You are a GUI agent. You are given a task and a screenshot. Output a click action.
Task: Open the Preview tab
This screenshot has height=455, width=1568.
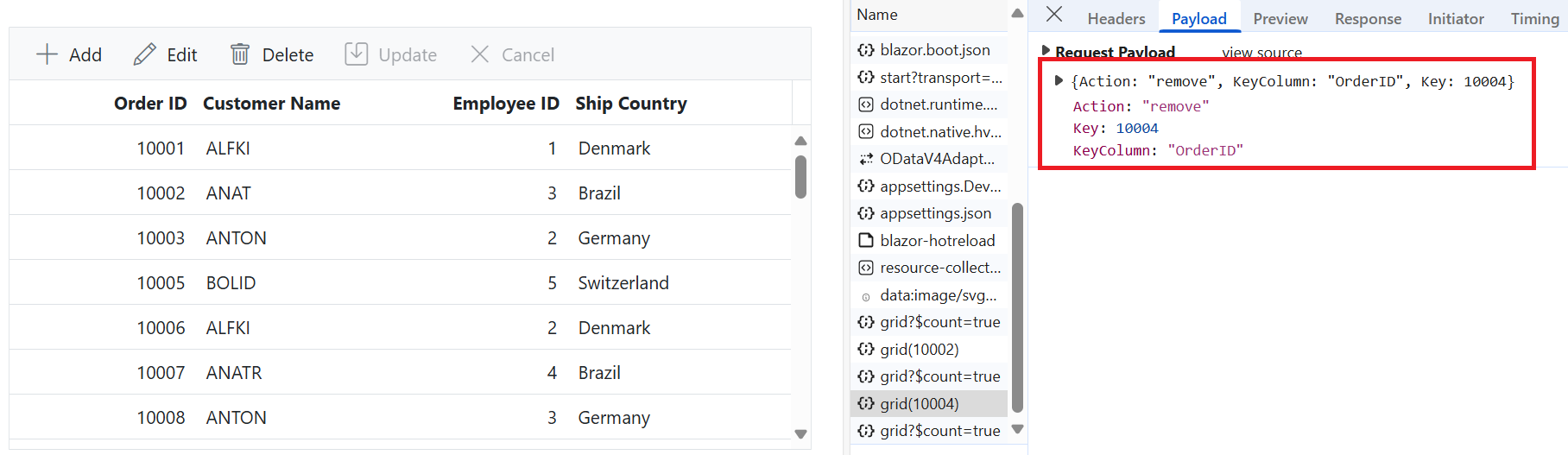pos(1280,18)
